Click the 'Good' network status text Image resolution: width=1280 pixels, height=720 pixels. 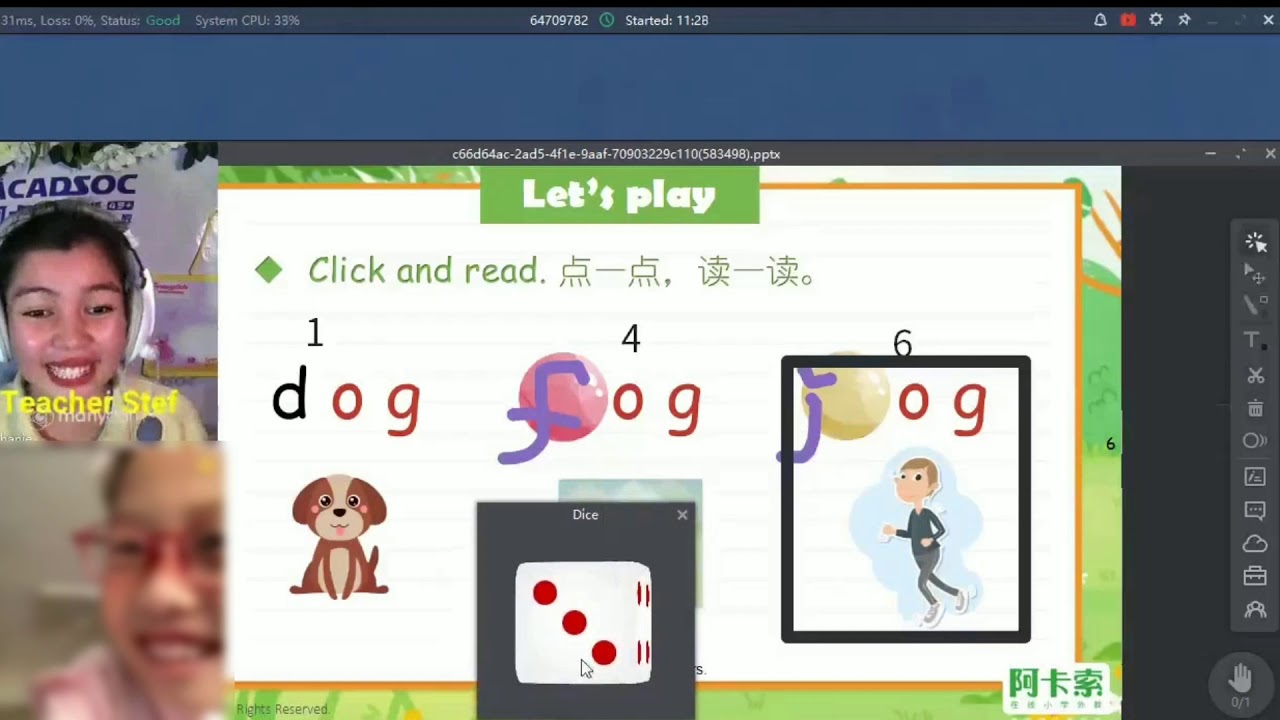(163, 20)
